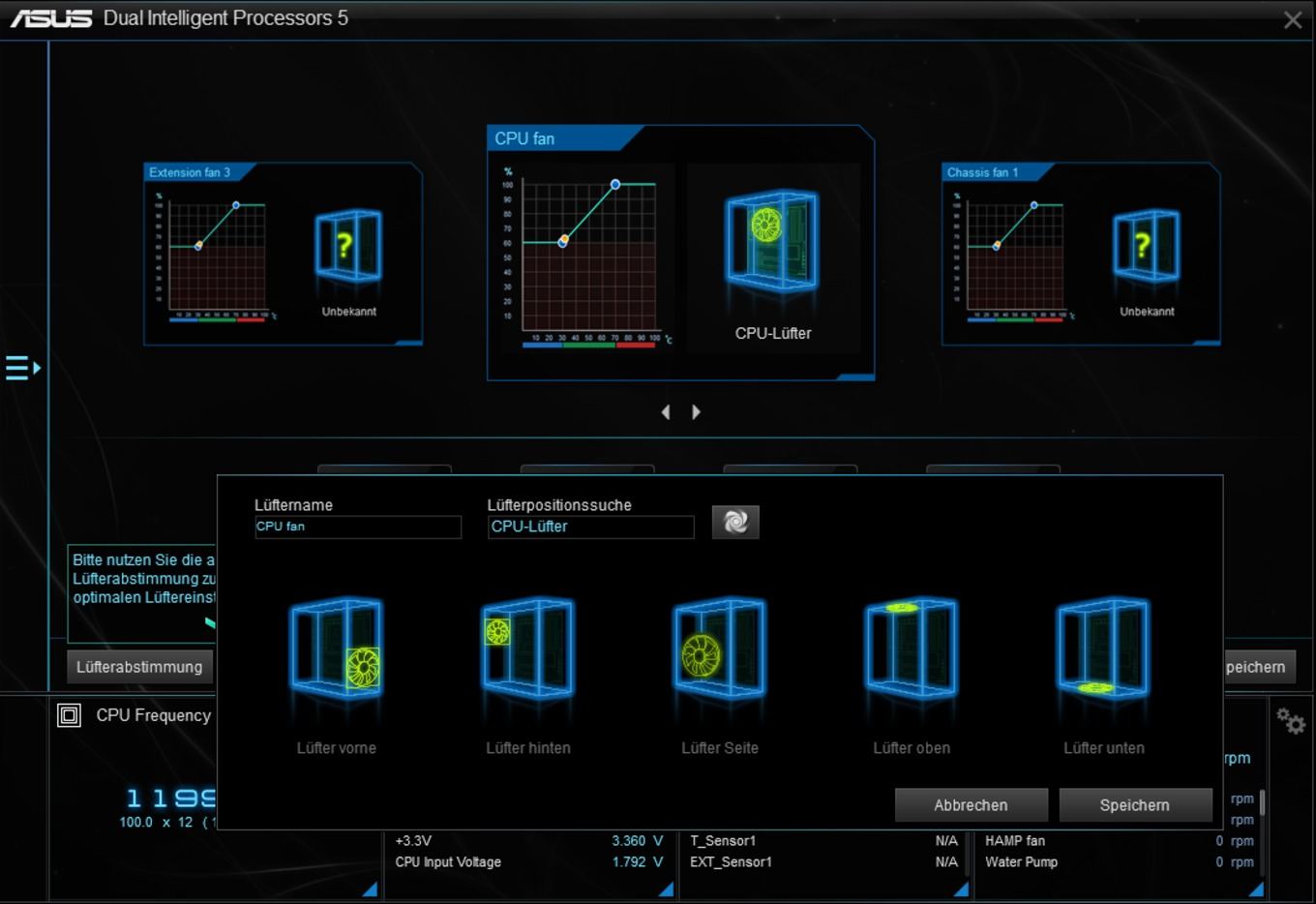Select the Chassis fan 1 card
Image resolution: width=1316 pixels, height=904 pixels.
point(1081,254)
